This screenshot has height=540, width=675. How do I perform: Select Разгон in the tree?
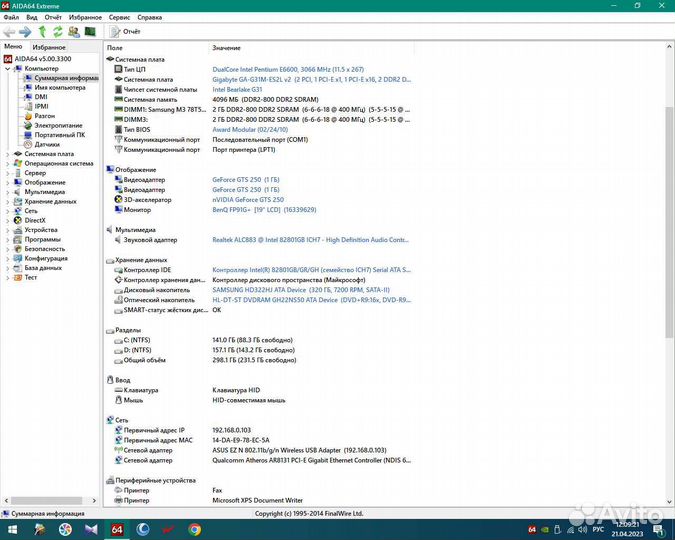(44, 116)
